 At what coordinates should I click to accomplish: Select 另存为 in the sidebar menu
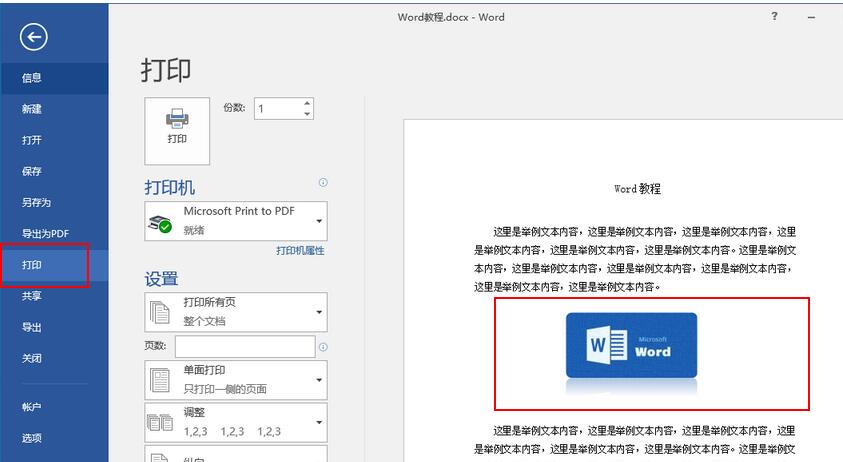[x=36, y=202]
